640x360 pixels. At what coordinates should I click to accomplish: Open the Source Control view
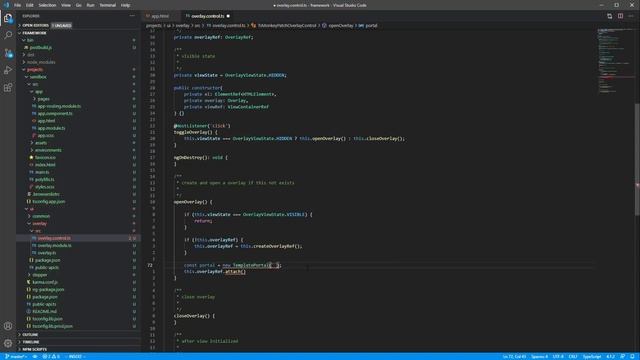point(8,53)
